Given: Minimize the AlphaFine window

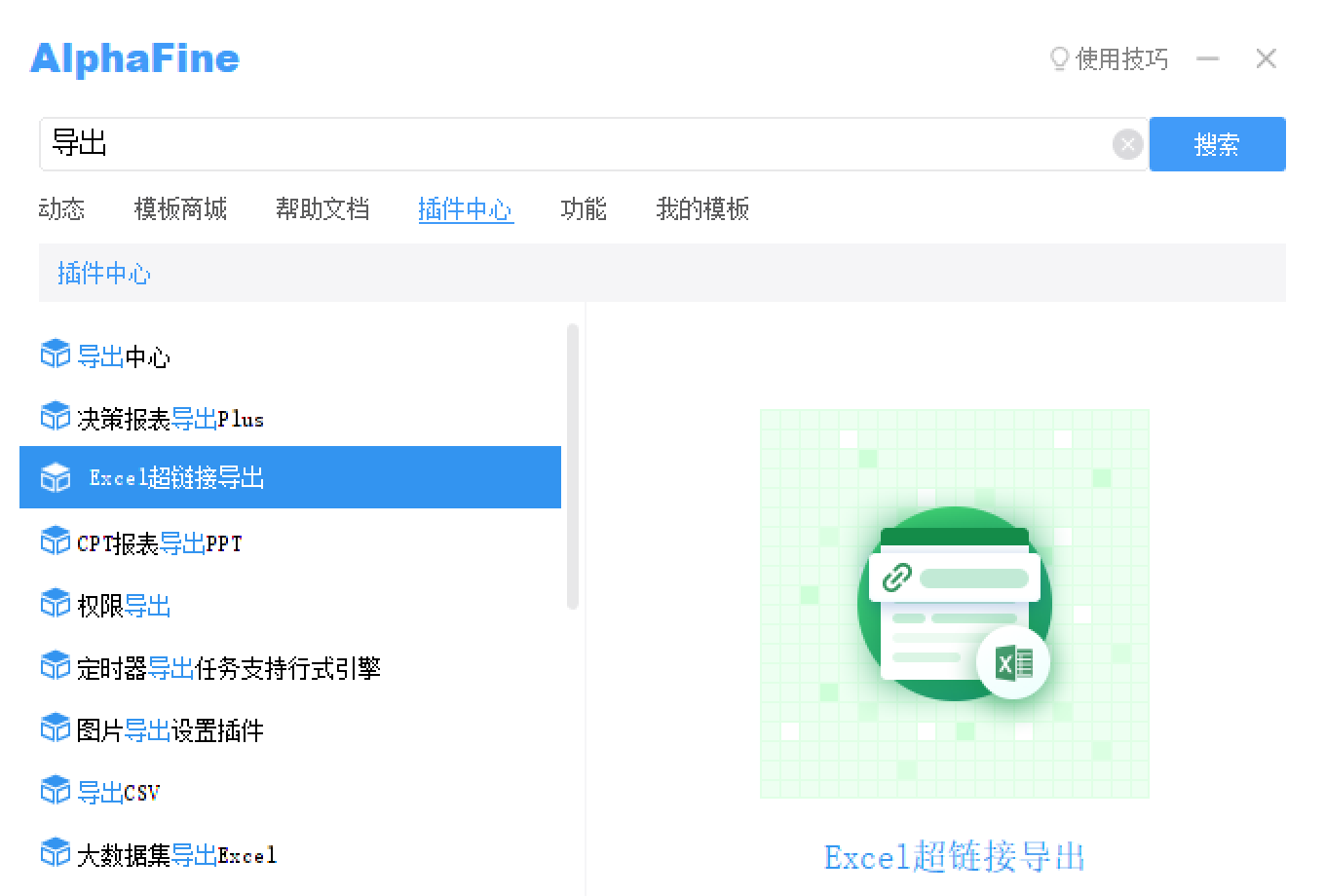Looking at the screenshot, I should 1208,58.
